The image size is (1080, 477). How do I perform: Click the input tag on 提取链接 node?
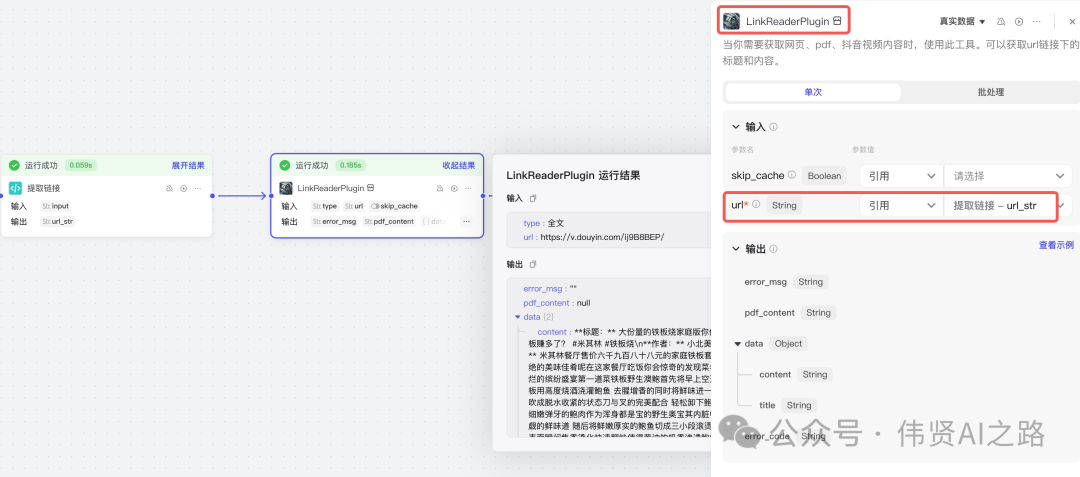click(55, 206)
